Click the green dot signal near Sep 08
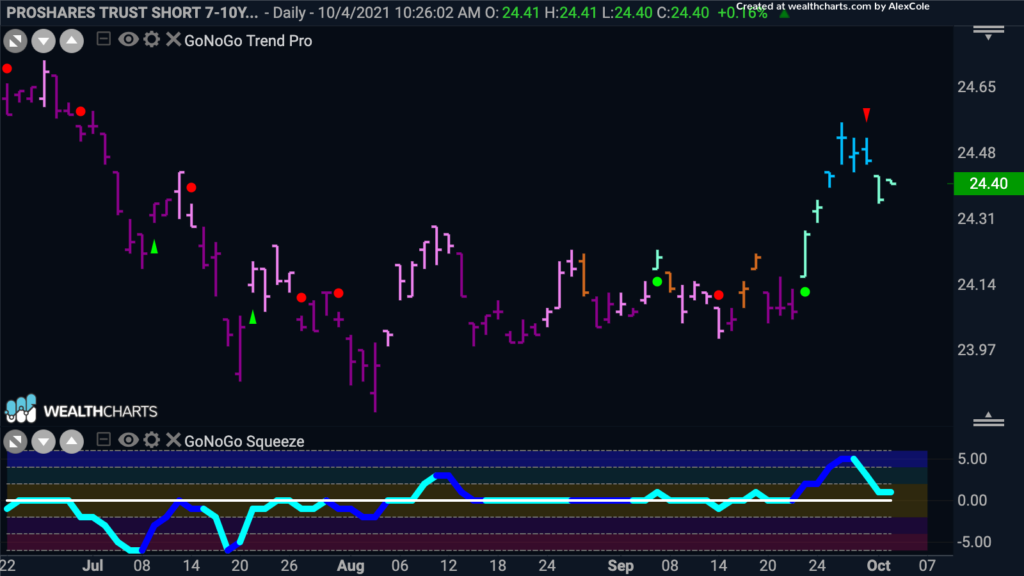The width and height of the screenshot is (1024, 576). (x=657, y=281)
